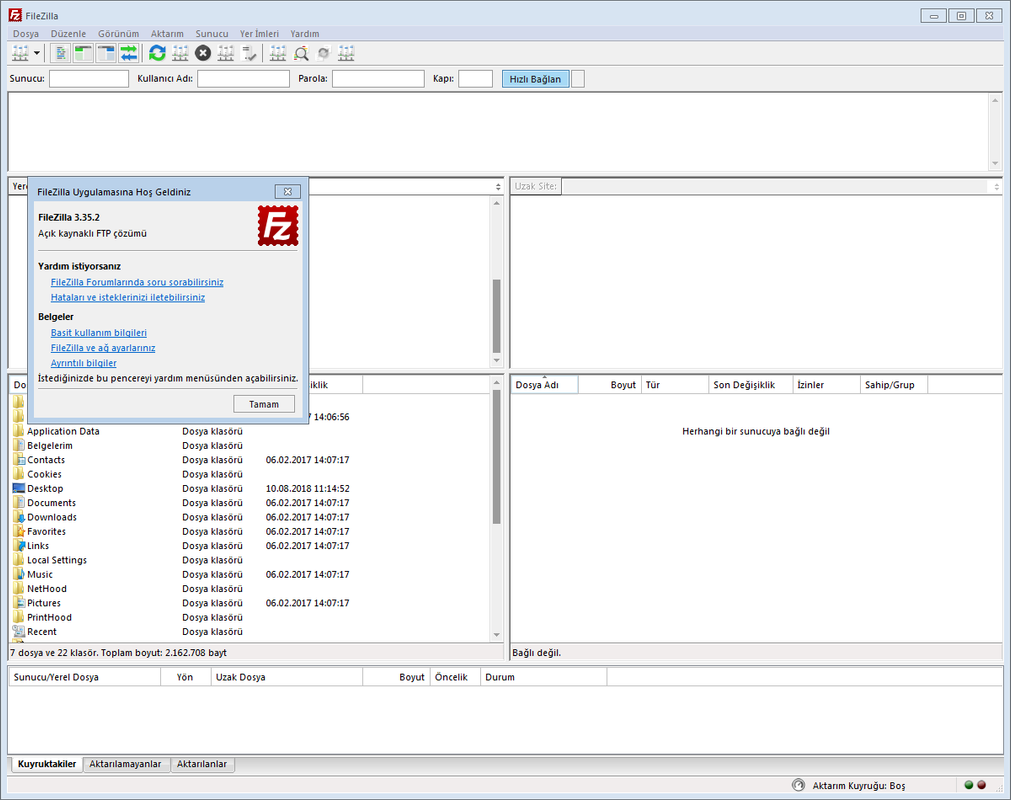Expand the local site path dropdown
This screenshot has width=1011, height=800.
498,186
